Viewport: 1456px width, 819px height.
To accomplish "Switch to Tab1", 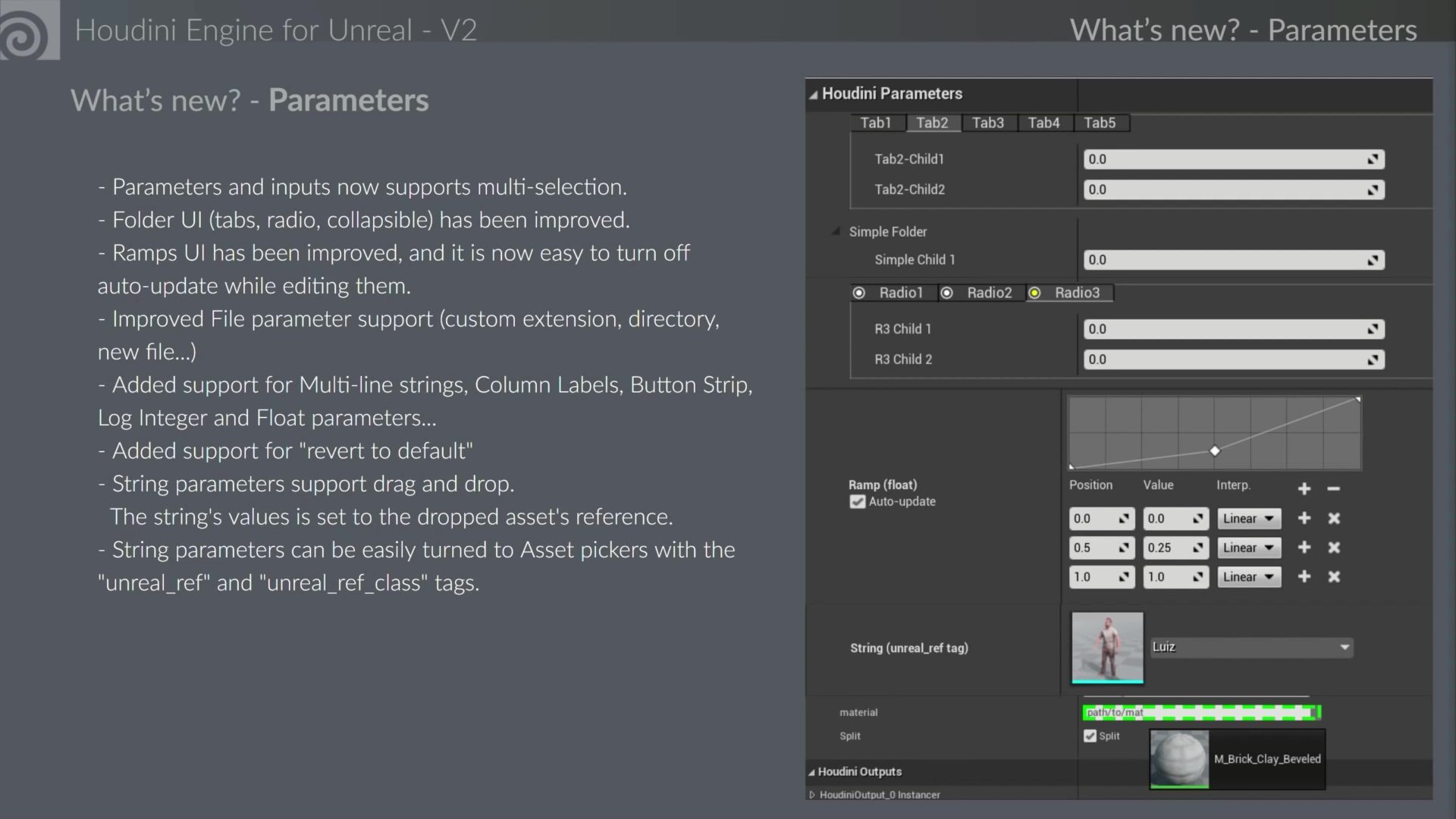I will click(x=876, y=123).
